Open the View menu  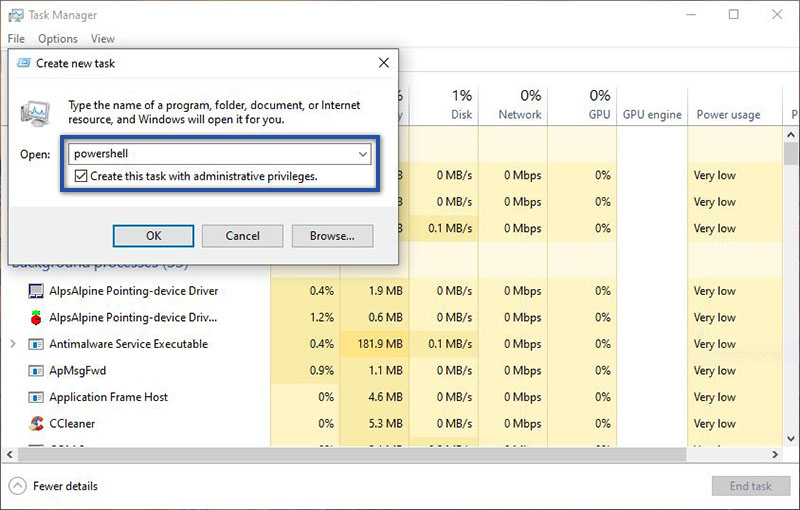(x=102, y=39)
